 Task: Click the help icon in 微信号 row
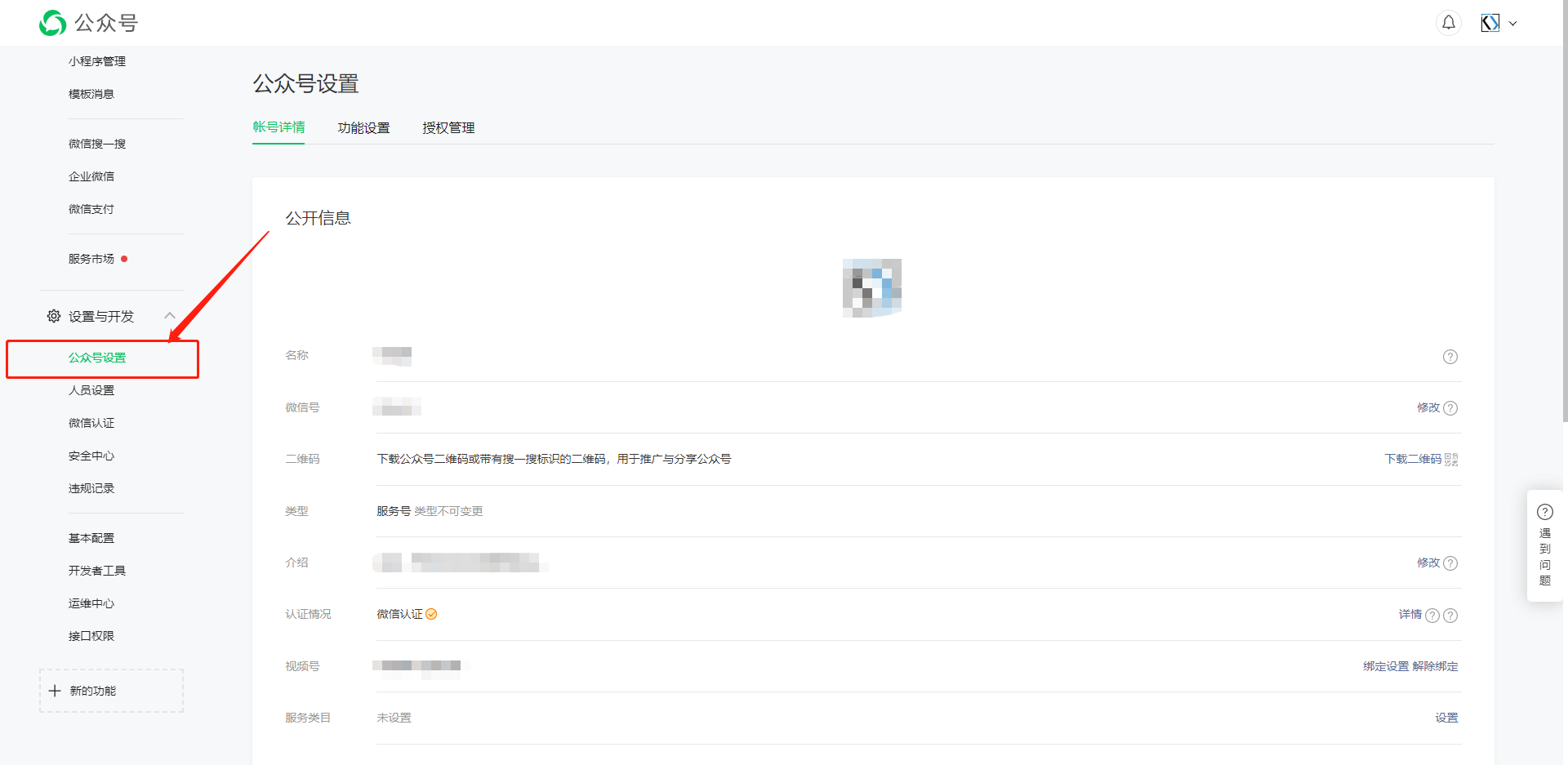(1450, 408)
